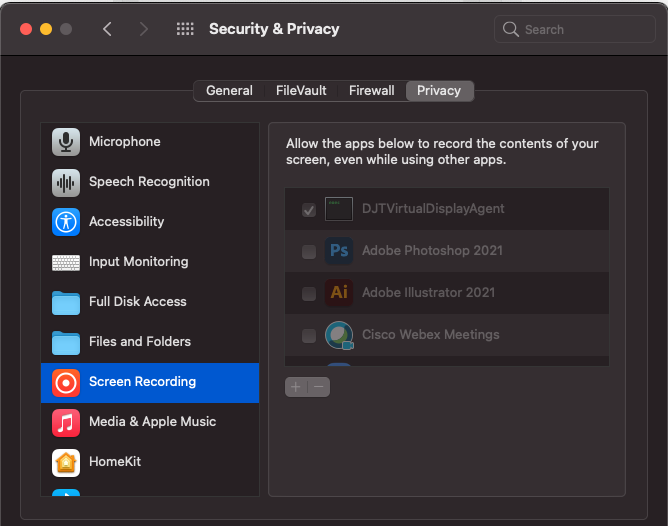668x526 pixels.
Task: Switch to the Firewall tab
Action: tap(371, 91)
